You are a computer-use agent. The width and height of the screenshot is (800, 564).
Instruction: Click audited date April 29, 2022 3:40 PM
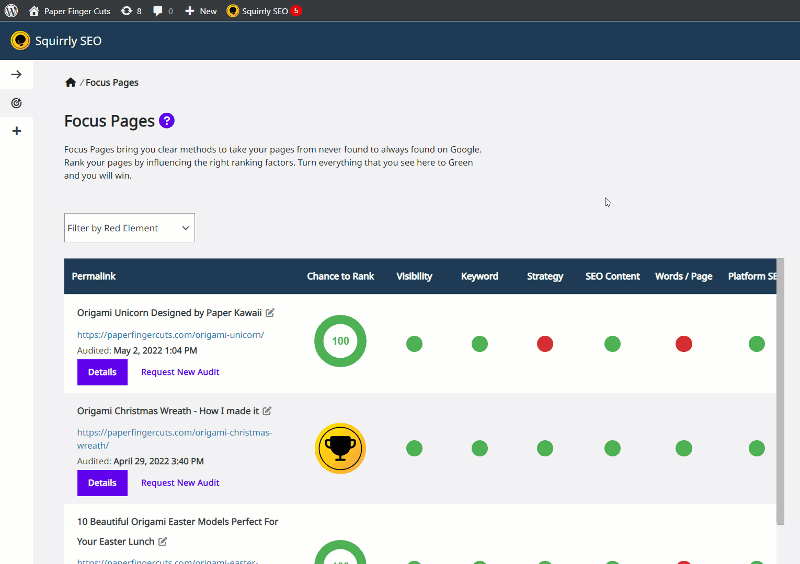point(158,461)
